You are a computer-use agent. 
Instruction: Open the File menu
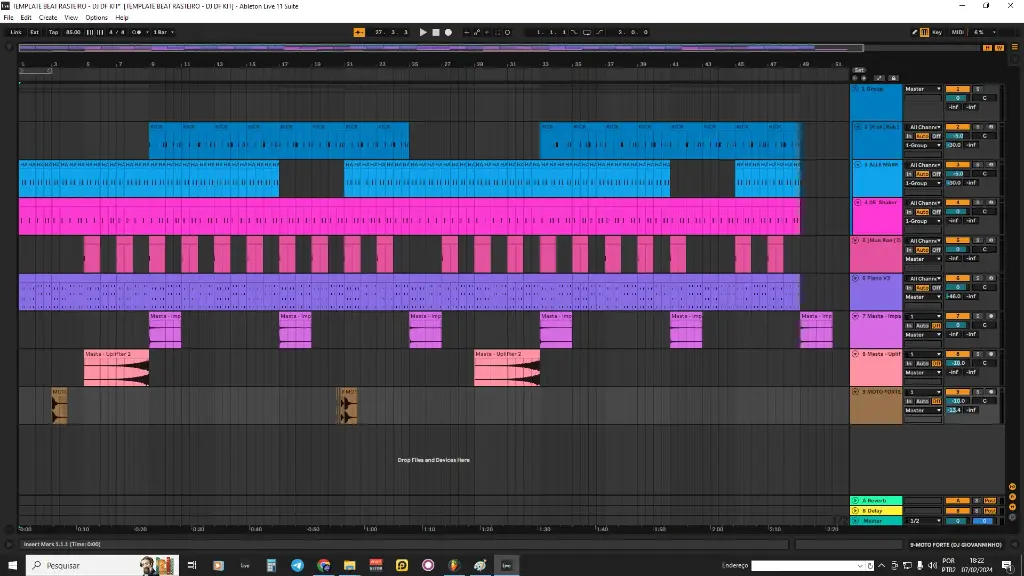coord(8,18)
